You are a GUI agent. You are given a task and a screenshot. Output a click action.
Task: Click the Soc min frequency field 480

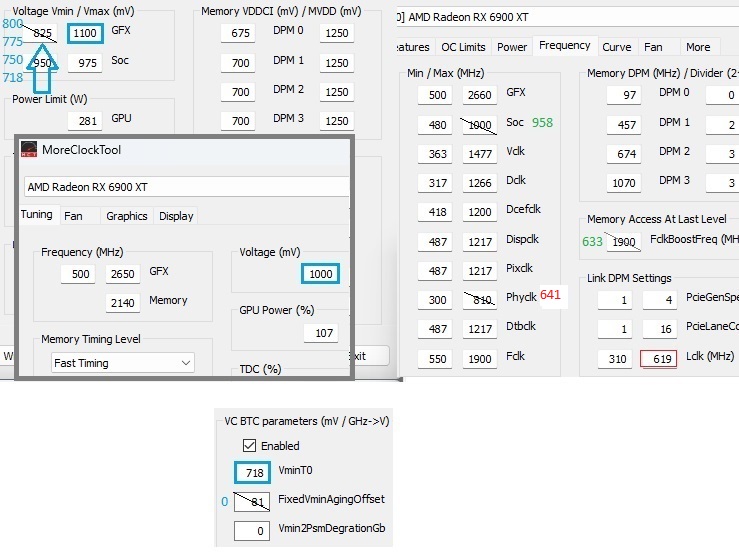pos(435,125)
